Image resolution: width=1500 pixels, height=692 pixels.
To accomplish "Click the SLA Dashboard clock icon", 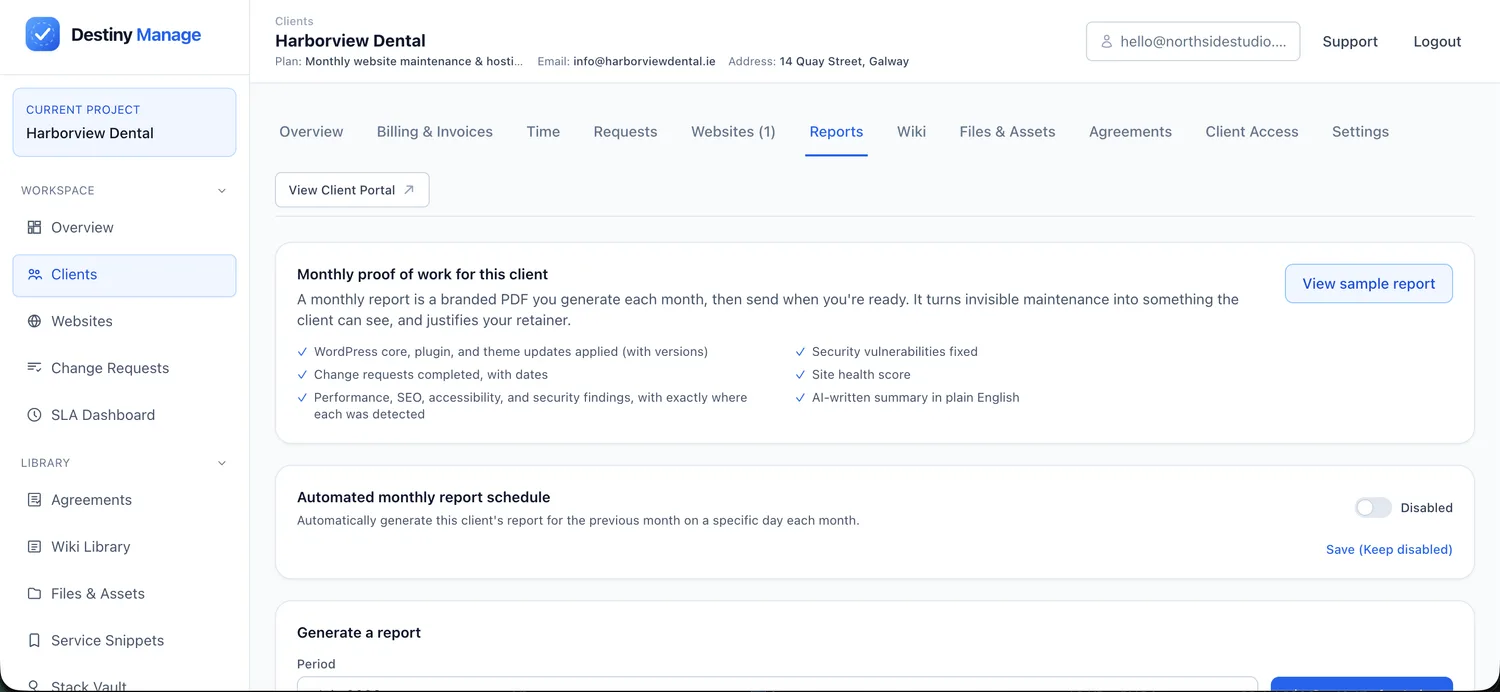I will click(34, 415).
